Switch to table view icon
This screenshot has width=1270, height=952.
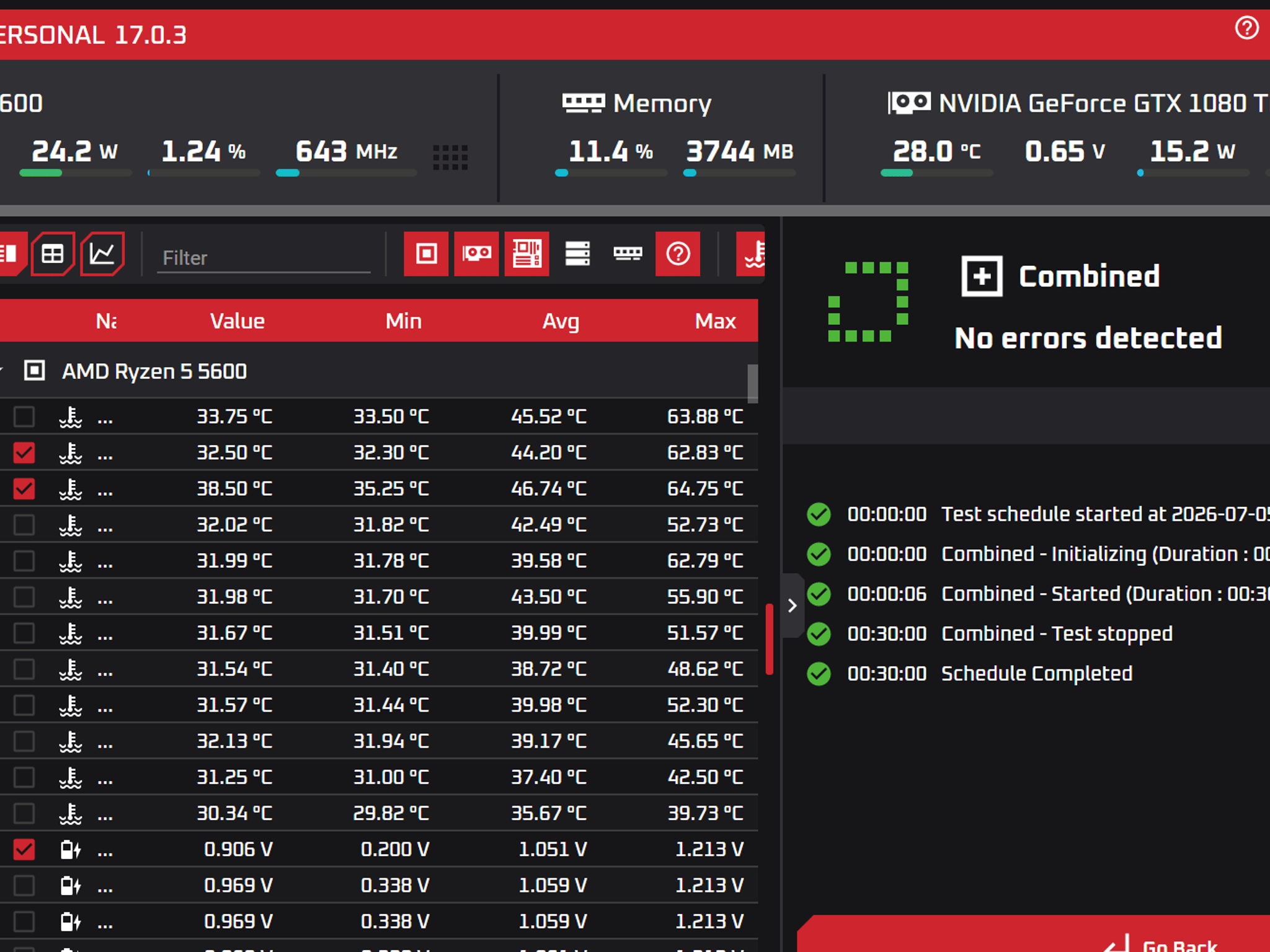[x=53, y=253]
